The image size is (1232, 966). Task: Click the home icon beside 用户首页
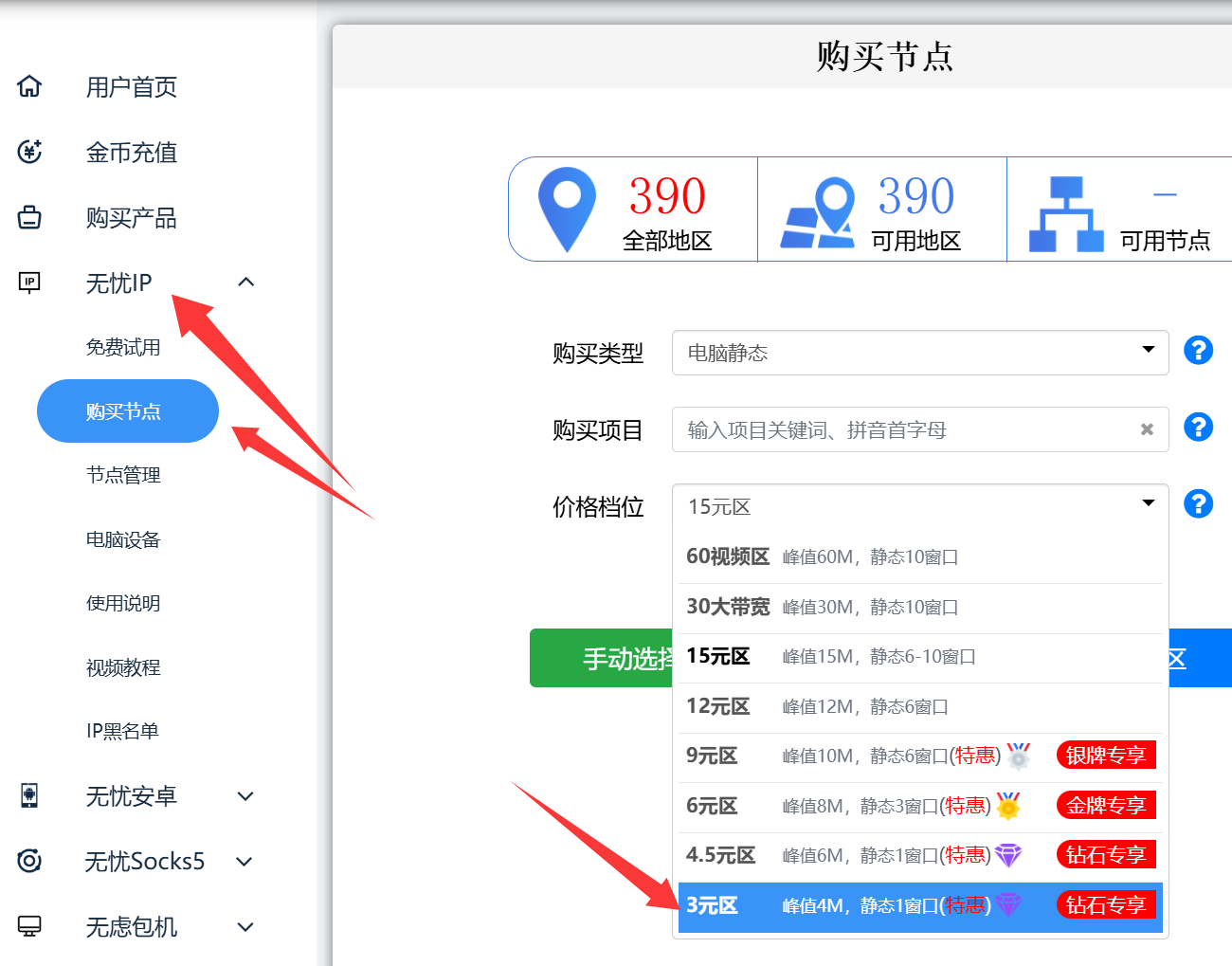coord(30,86)
